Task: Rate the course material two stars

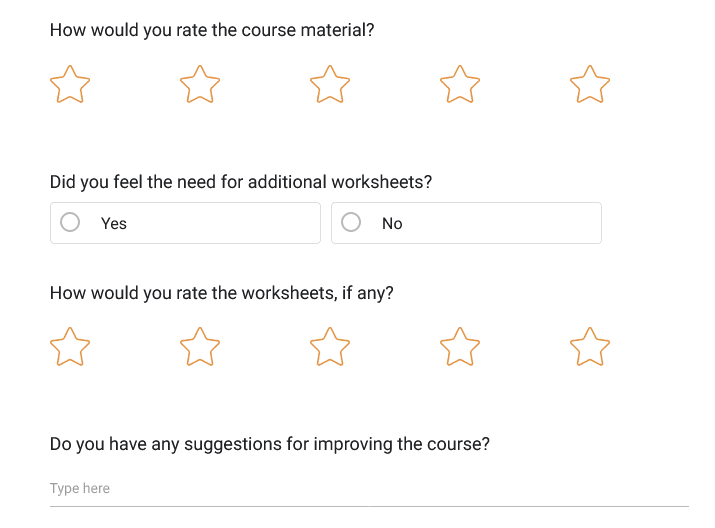Action: coord(200,85)
